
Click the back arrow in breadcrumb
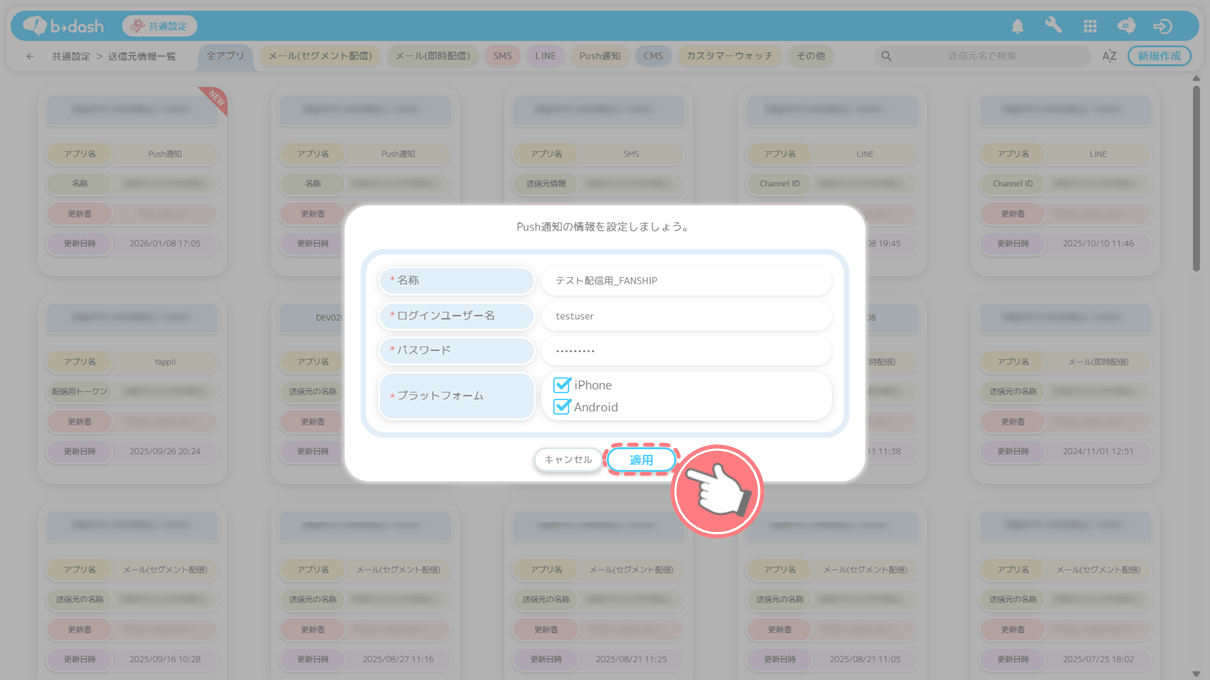30,57
